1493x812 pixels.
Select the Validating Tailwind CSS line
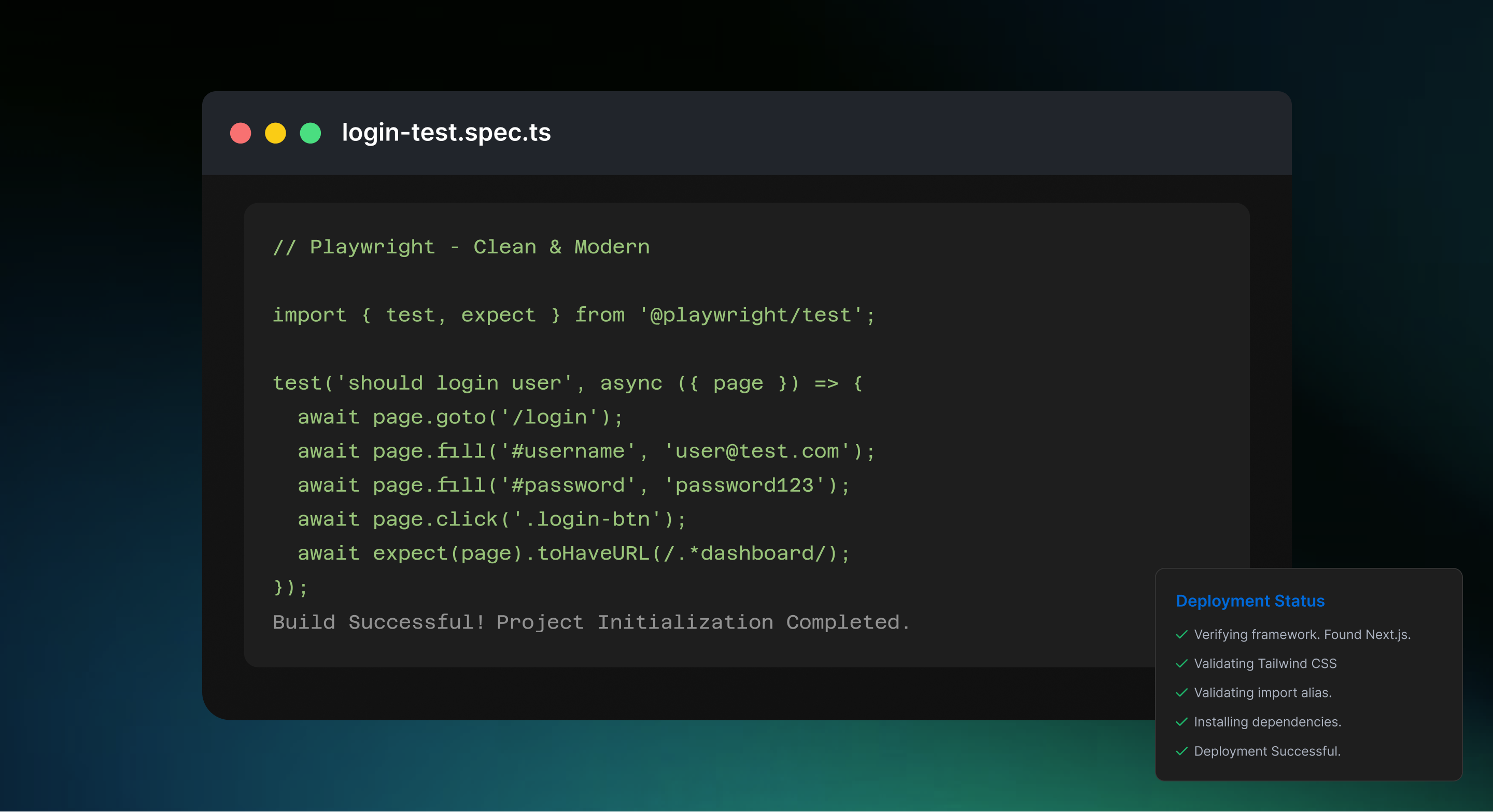(x=1265, y=663)
